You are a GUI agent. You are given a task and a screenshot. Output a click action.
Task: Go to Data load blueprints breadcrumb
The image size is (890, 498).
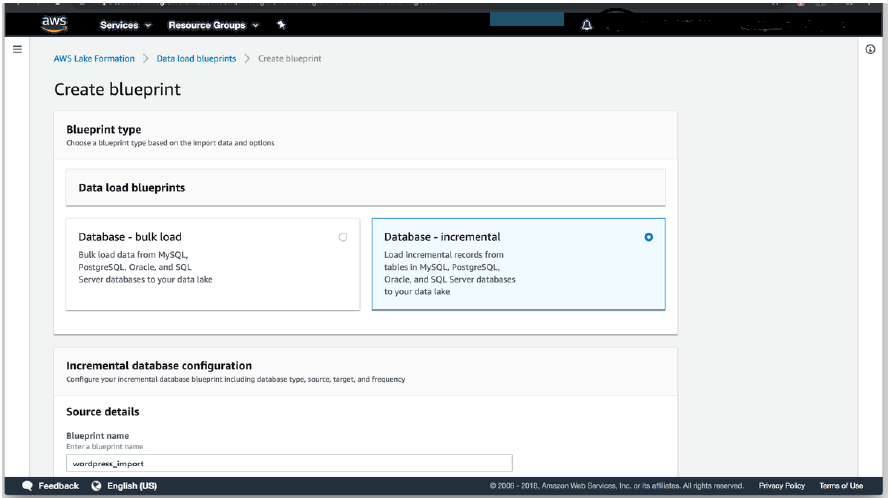[196, 58]
